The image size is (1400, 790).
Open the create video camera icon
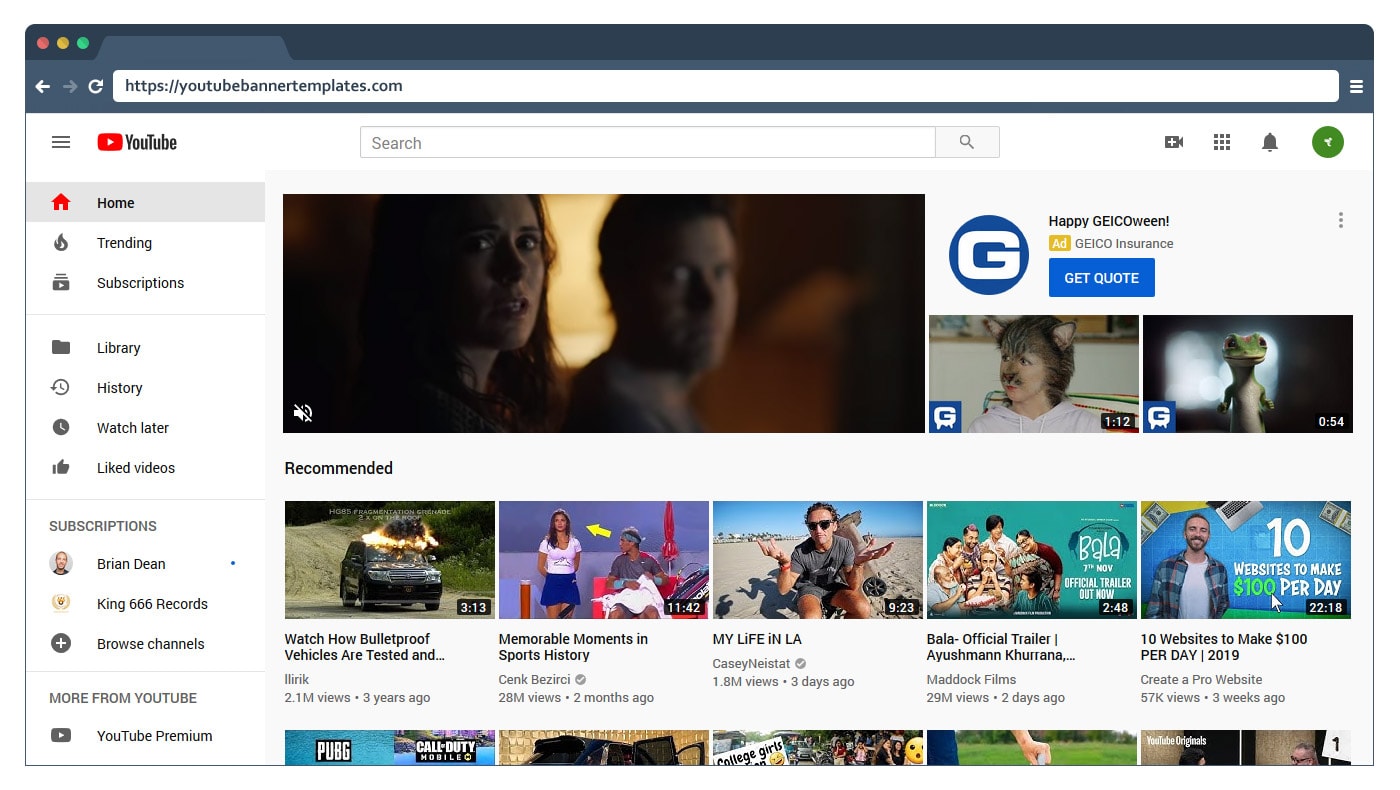[1174, 142]
